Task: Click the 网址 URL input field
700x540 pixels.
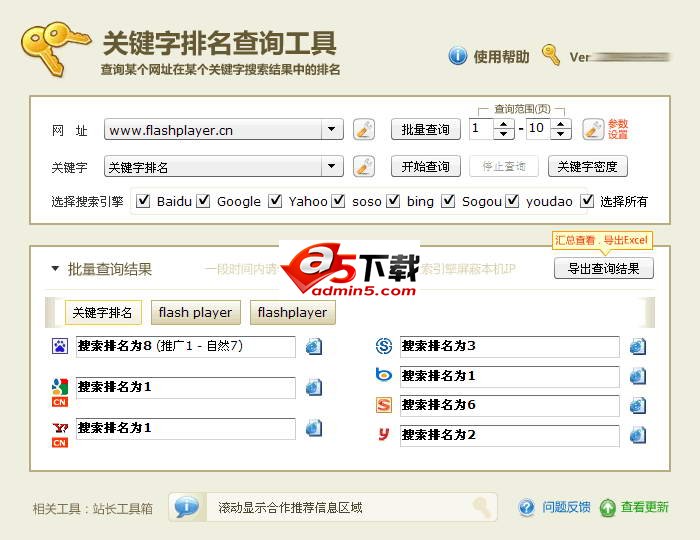Action: (x=213, y=129)
